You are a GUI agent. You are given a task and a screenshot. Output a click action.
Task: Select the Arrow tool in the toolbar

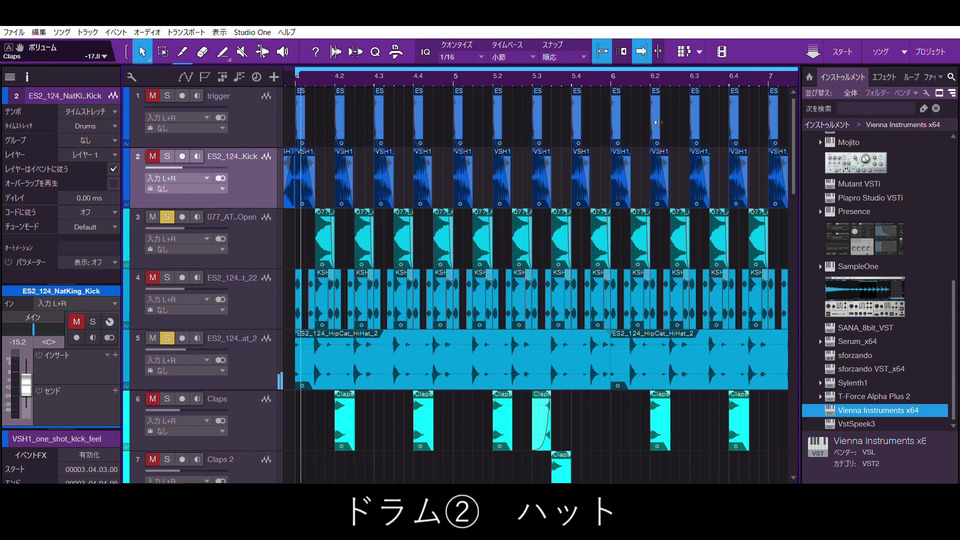pyautogui.click(x=142, y=52)
